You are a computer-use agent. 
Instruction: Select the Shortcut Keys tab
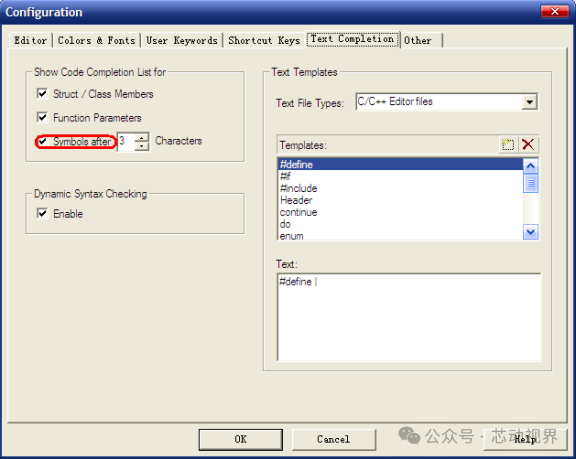tap(264, 40)
